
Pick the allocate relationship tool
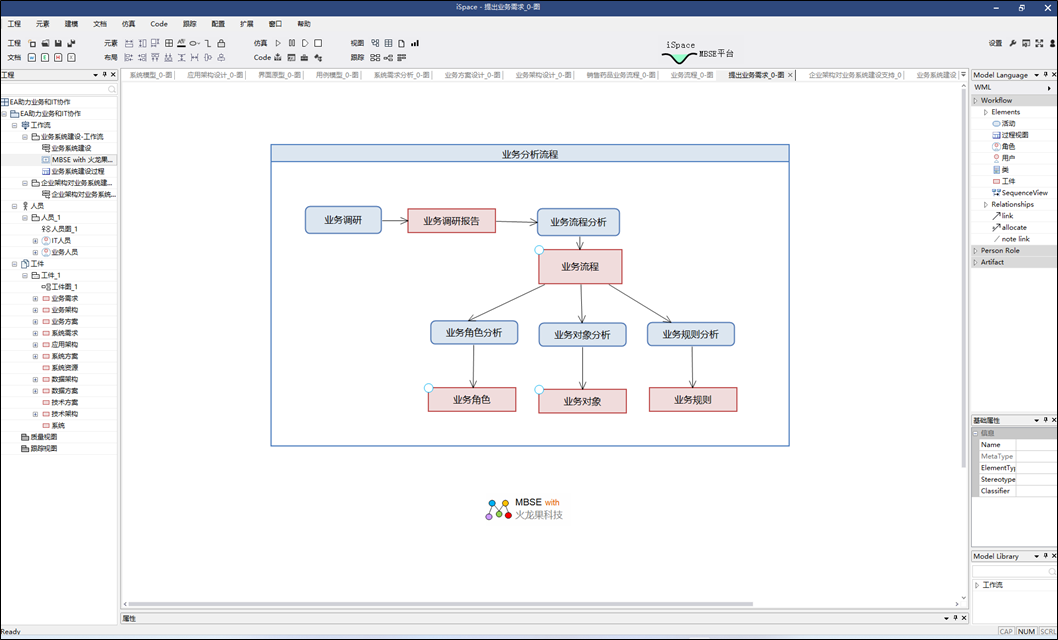point(1012,227)
